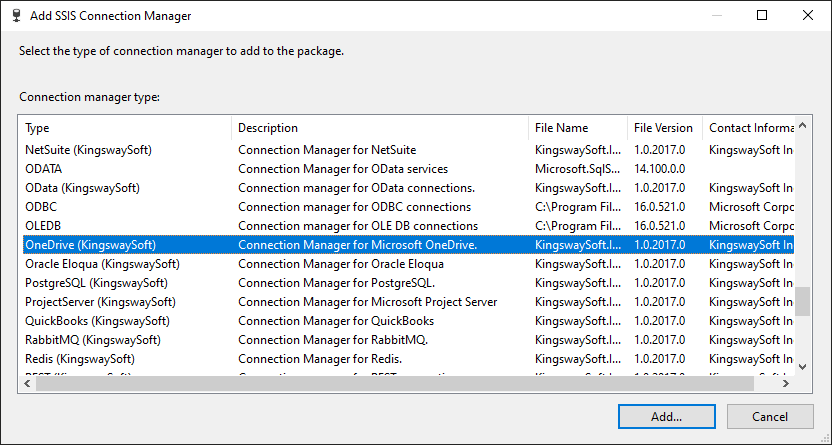
Task: Maximize the Add SSIS Connection Manager dialog
Action: tap(762, 15)
